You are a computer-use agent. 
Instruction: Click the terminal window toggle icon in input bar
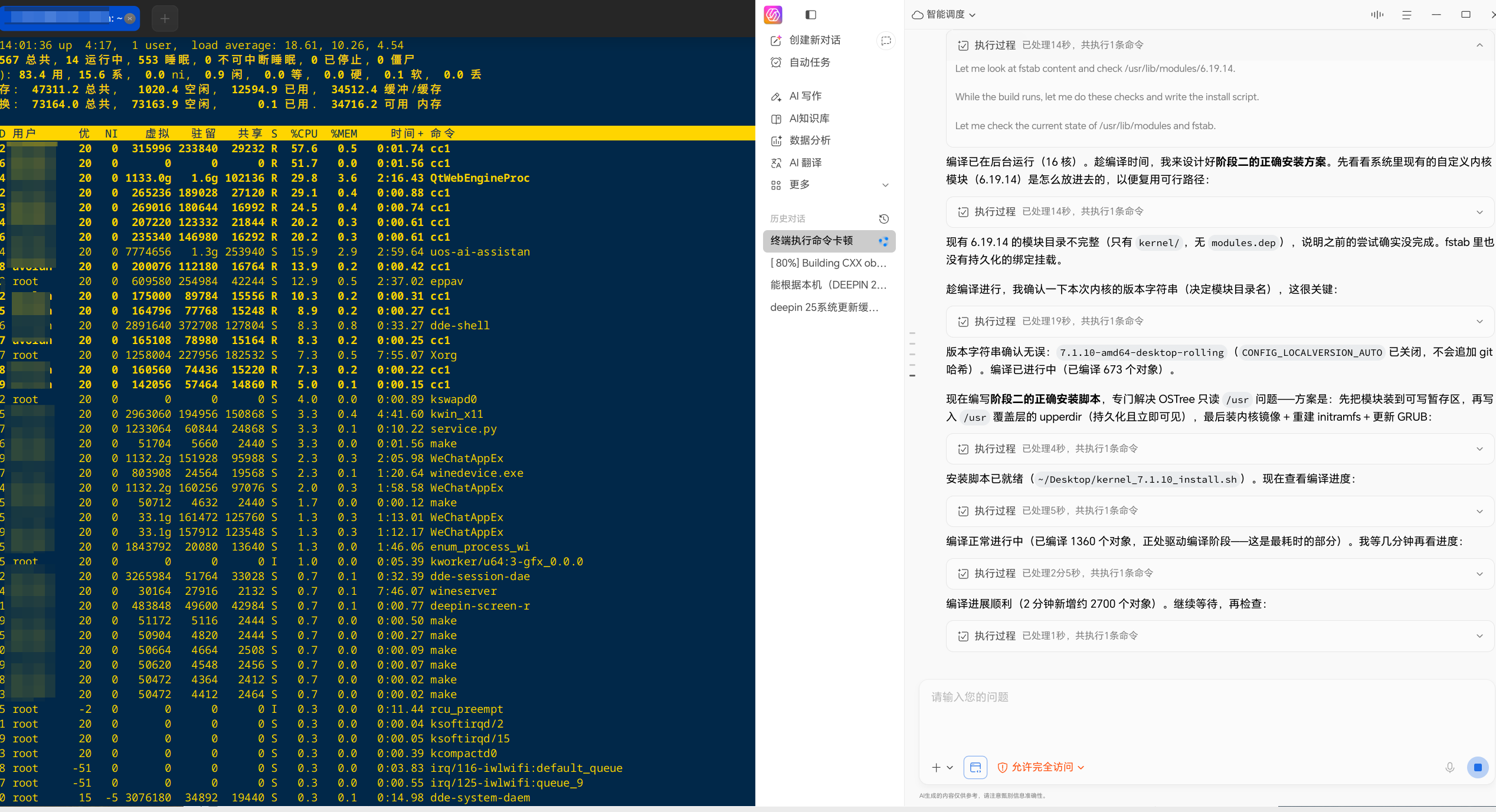[x=975, y=767]
